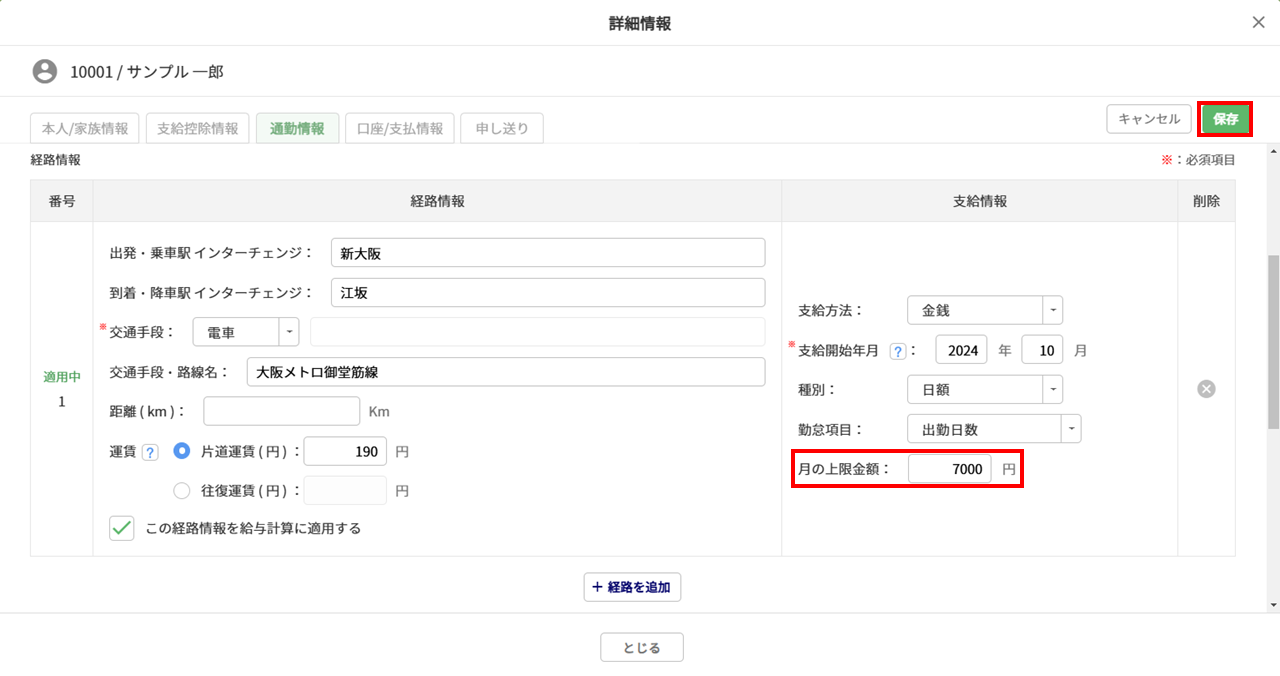The height and width of the screenshot is (676, 1280).
Task: Open the 口座/支払情報 tab
Action: (400, 129)
